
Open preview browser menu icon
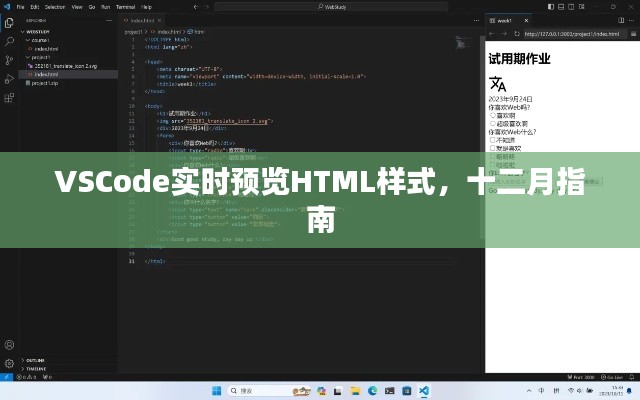click(634, 34)
